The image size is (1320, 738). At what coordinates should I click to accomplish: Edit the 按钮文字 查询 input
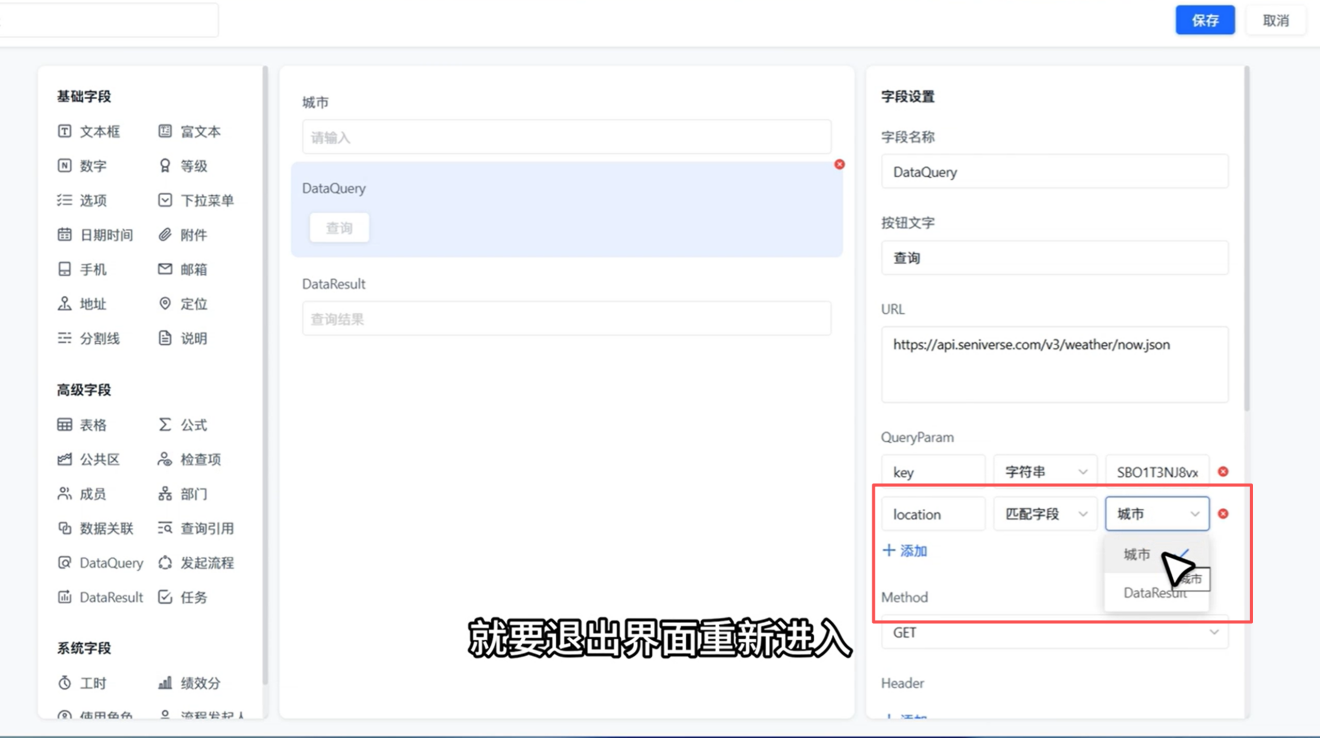(1055, 258)
